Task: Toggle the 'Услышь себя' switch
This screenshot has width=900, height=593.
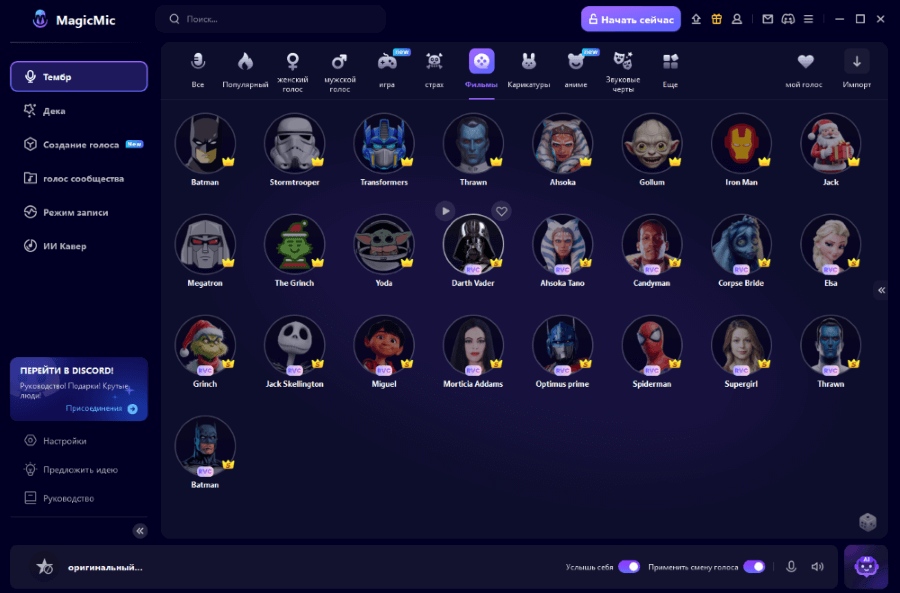Action: tap(628, 567)
